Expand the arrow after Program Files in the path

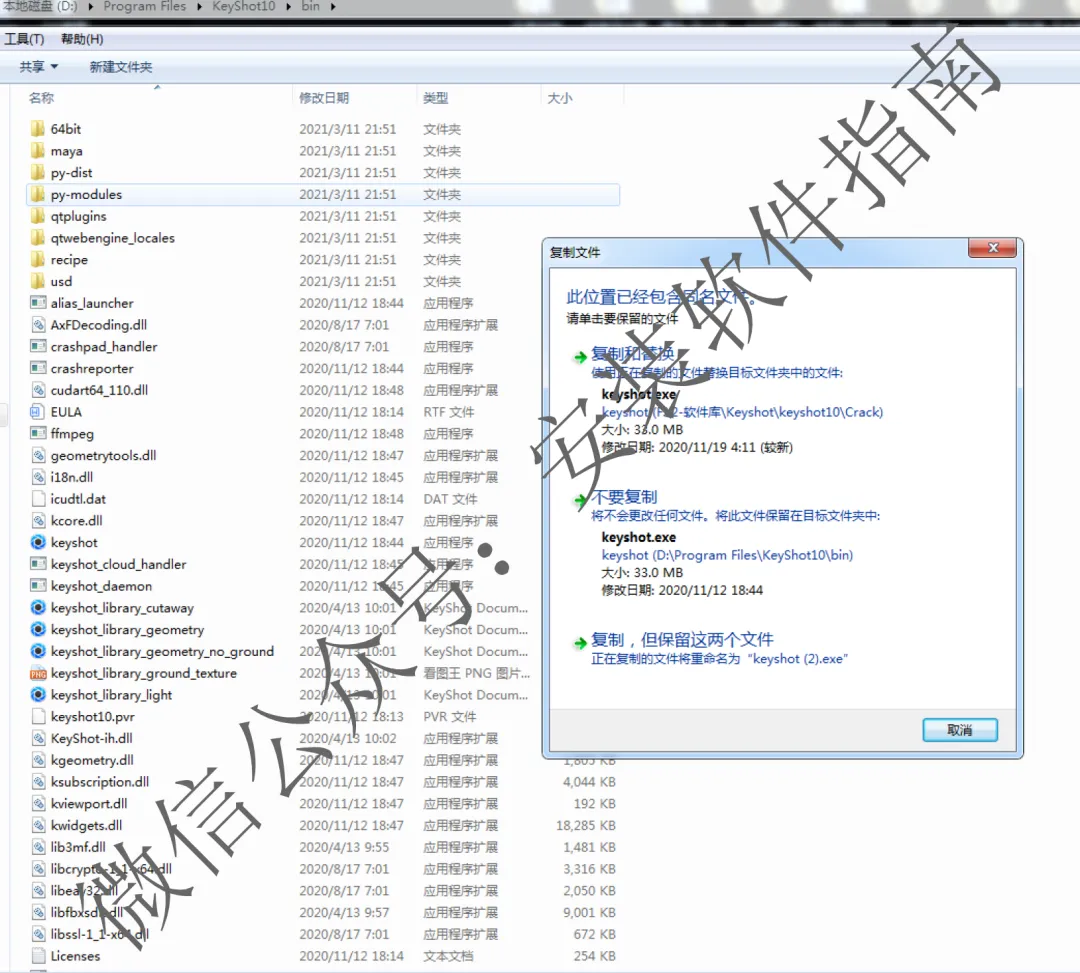pos(198,7)
